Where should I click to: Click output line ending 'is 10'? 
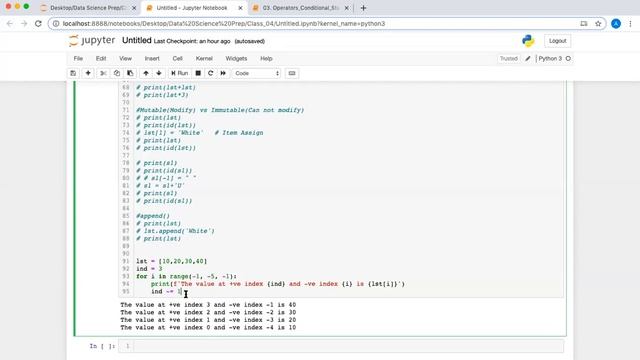tap(208, 327)
